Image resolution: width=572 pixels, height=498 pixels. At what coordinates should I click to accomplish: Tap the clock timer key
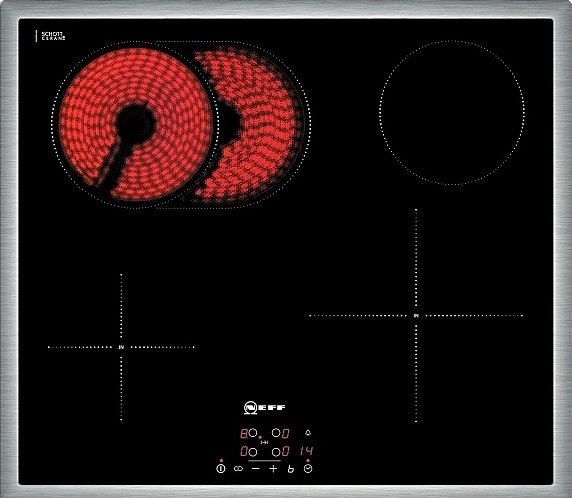point(308,468)
